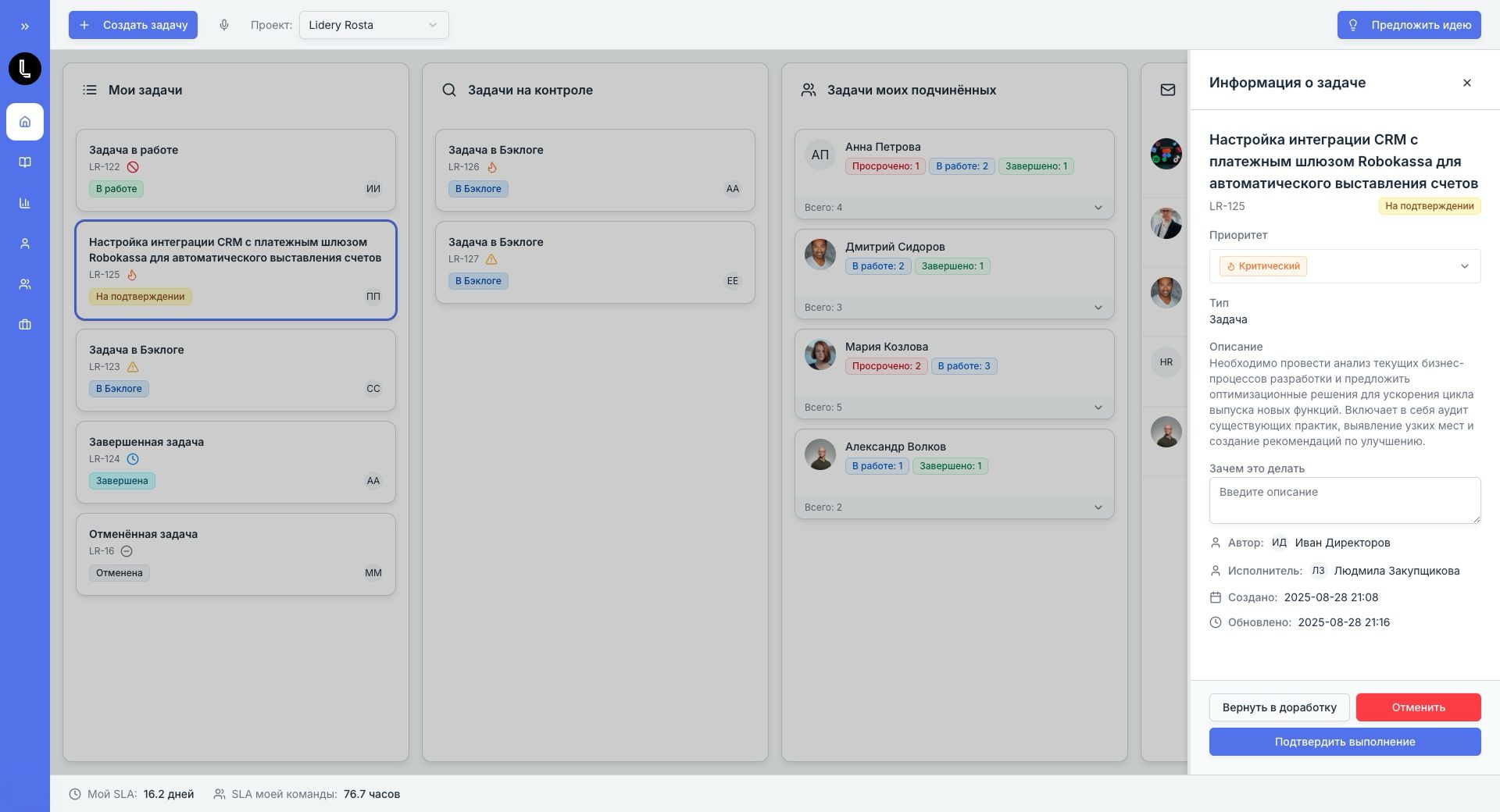Expand Анна Петрова's task list
Image resolution: width=1500 pixels, height=812 pixels.
(1098, 208)
